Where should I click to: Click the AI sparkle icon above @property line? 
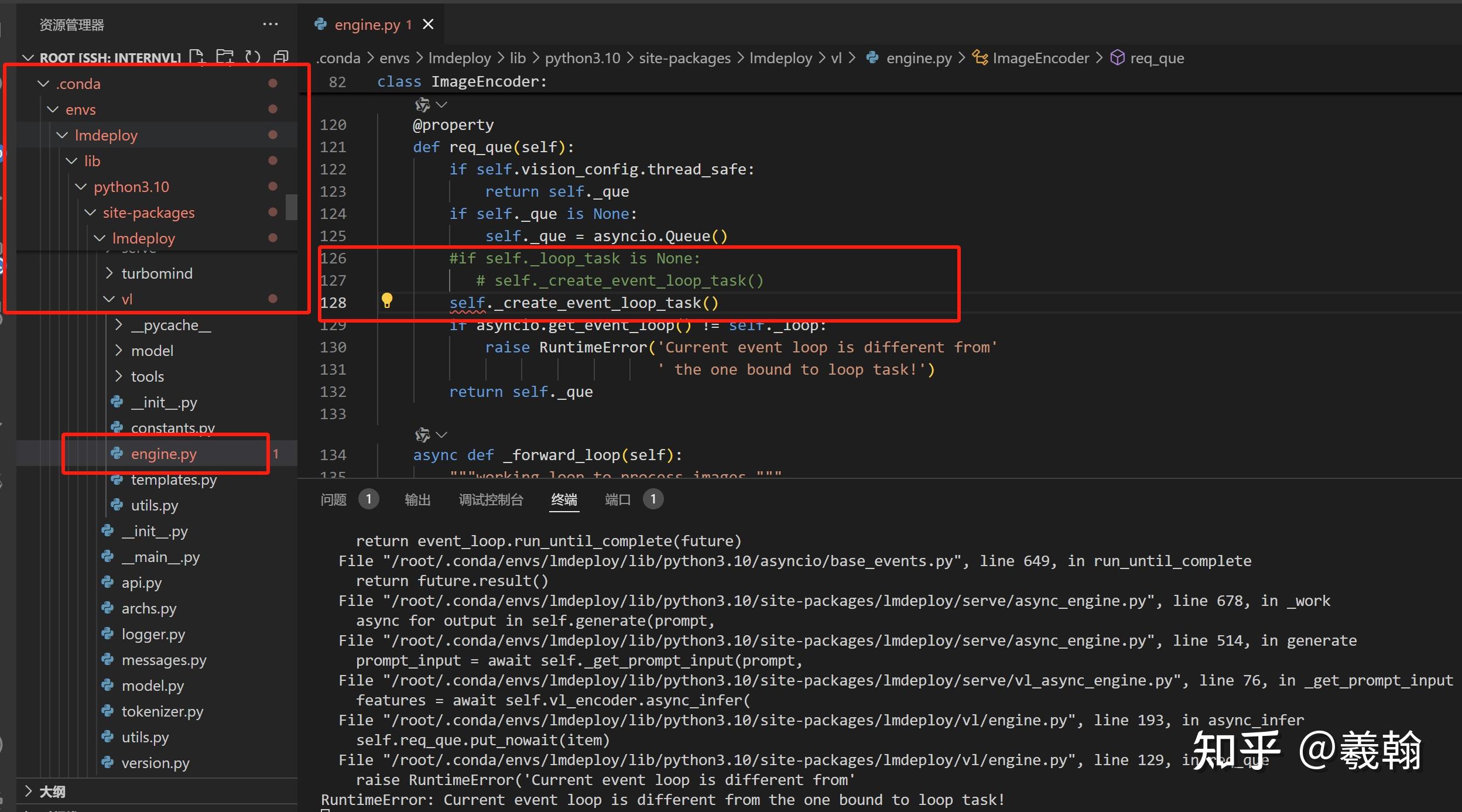tap(422, 105)
